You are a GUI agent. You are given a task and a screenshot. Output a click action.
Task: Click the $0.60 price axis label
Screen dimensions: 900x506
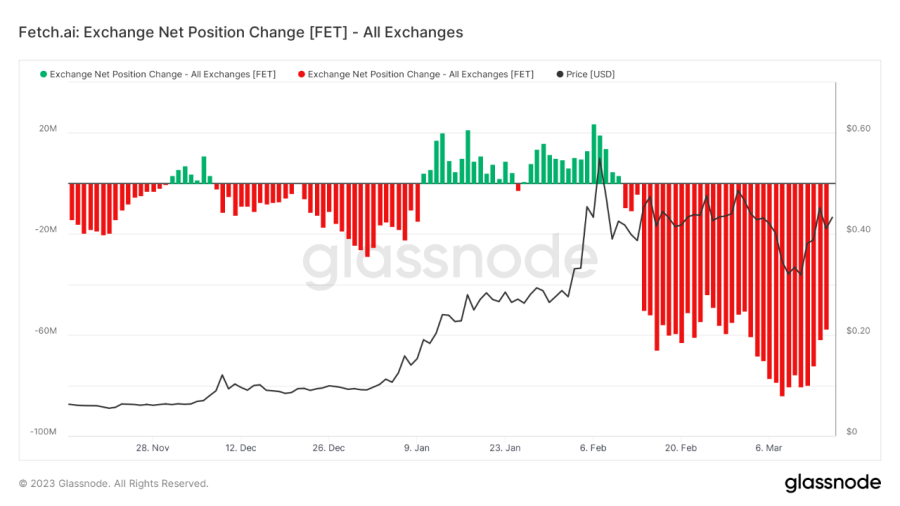pos(858,129)
